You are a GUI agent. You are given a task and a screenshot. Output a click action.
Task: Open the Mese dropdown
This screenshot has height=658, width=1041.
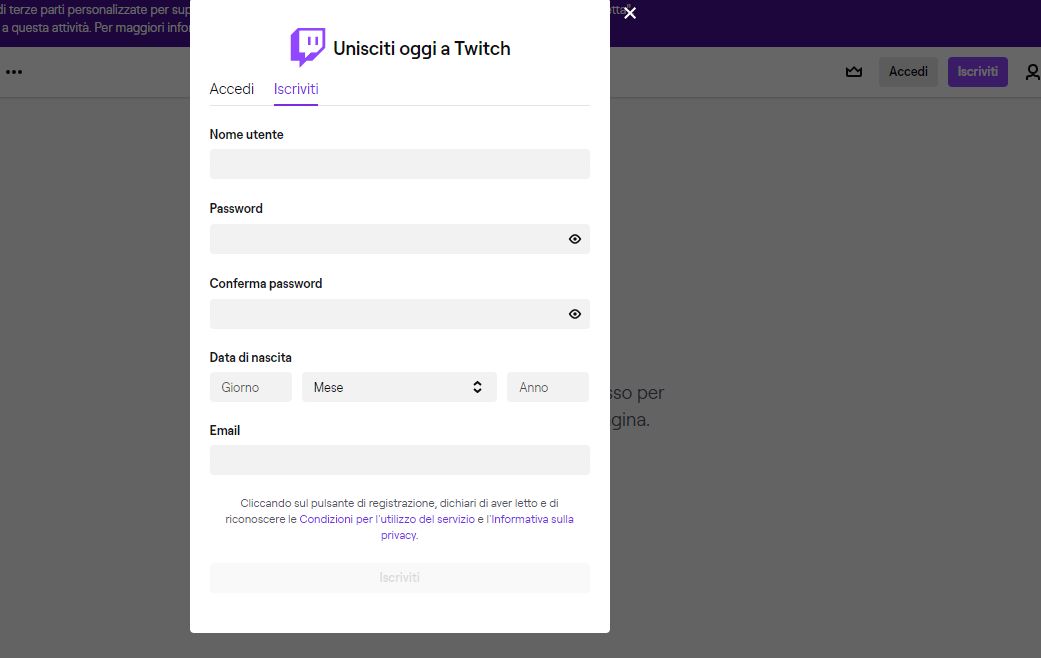pos(390,387)
